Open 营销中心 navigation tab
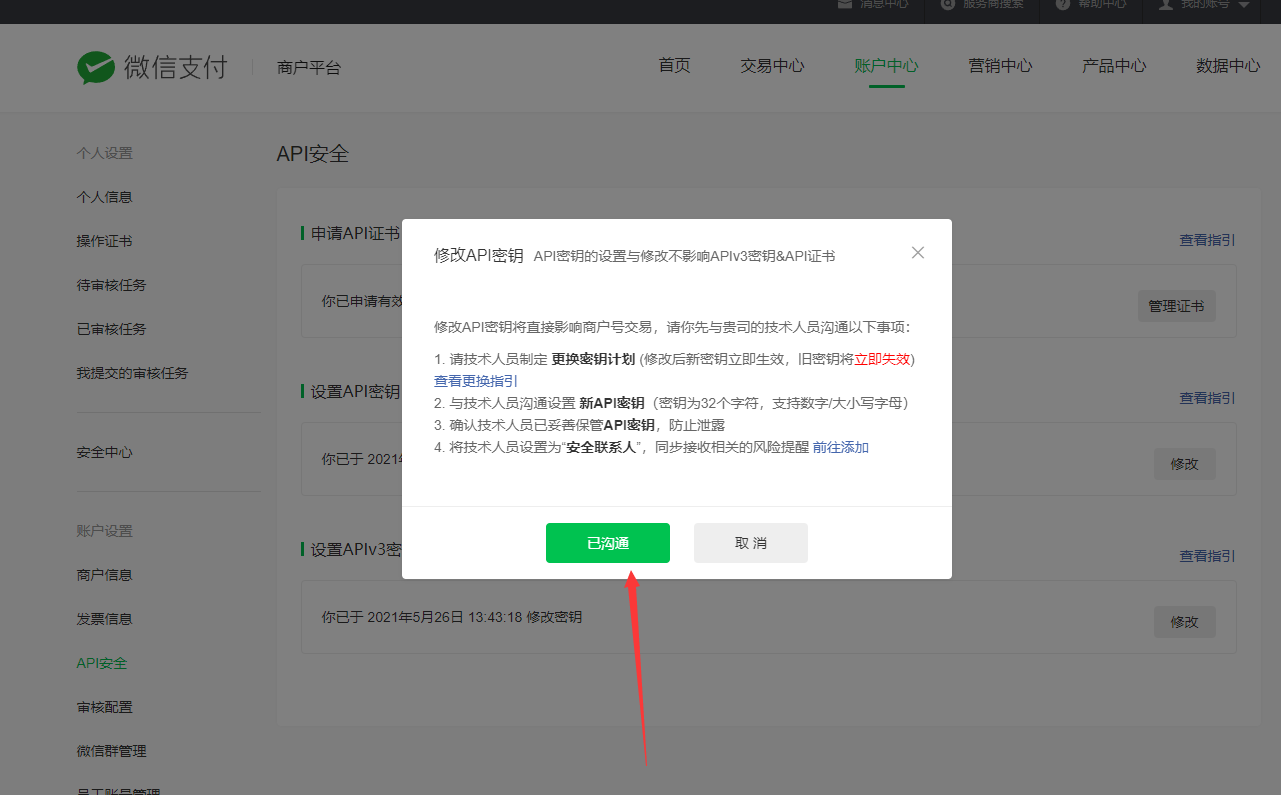 pyautogui.click(x=1000, y=66)
